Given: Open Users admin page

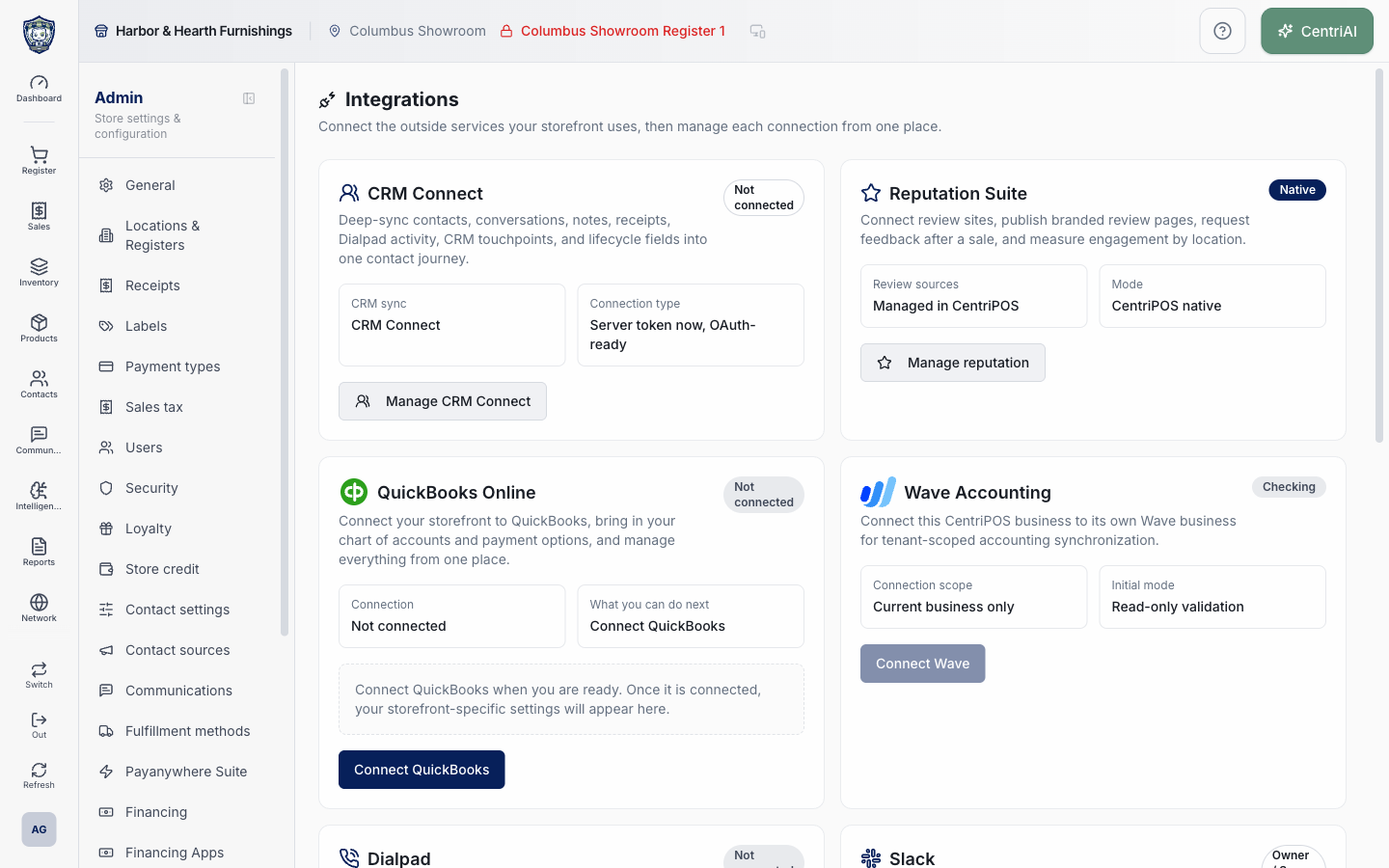Looking at the screenshot, I should (x=179, y=448).
